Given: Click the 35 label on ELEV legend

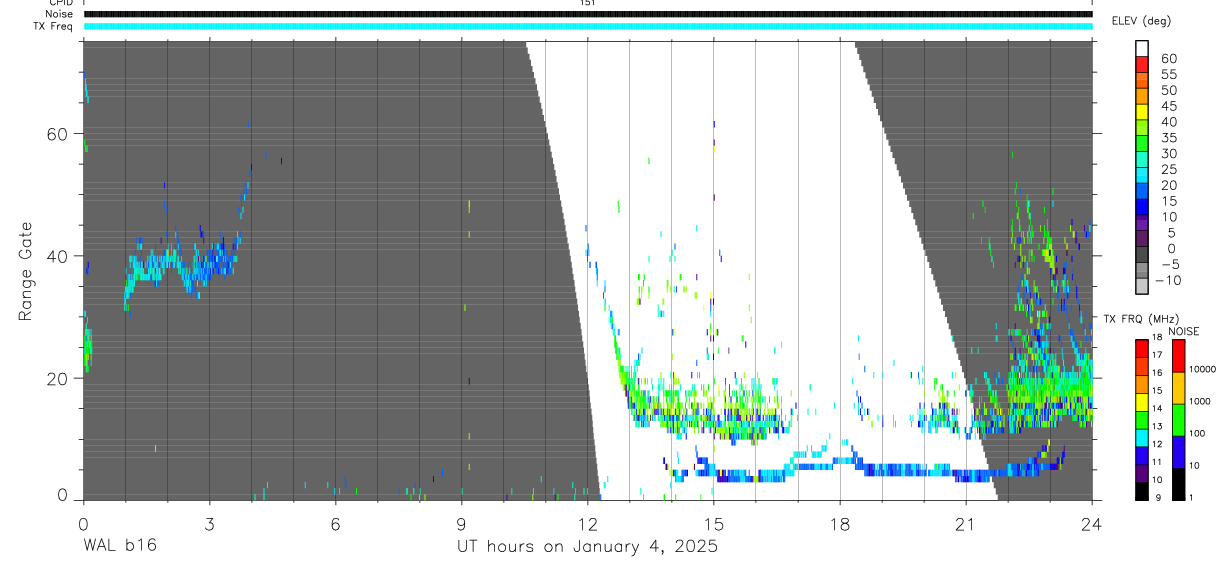Looking at the screenshot, I should [x=1168, y=138].
